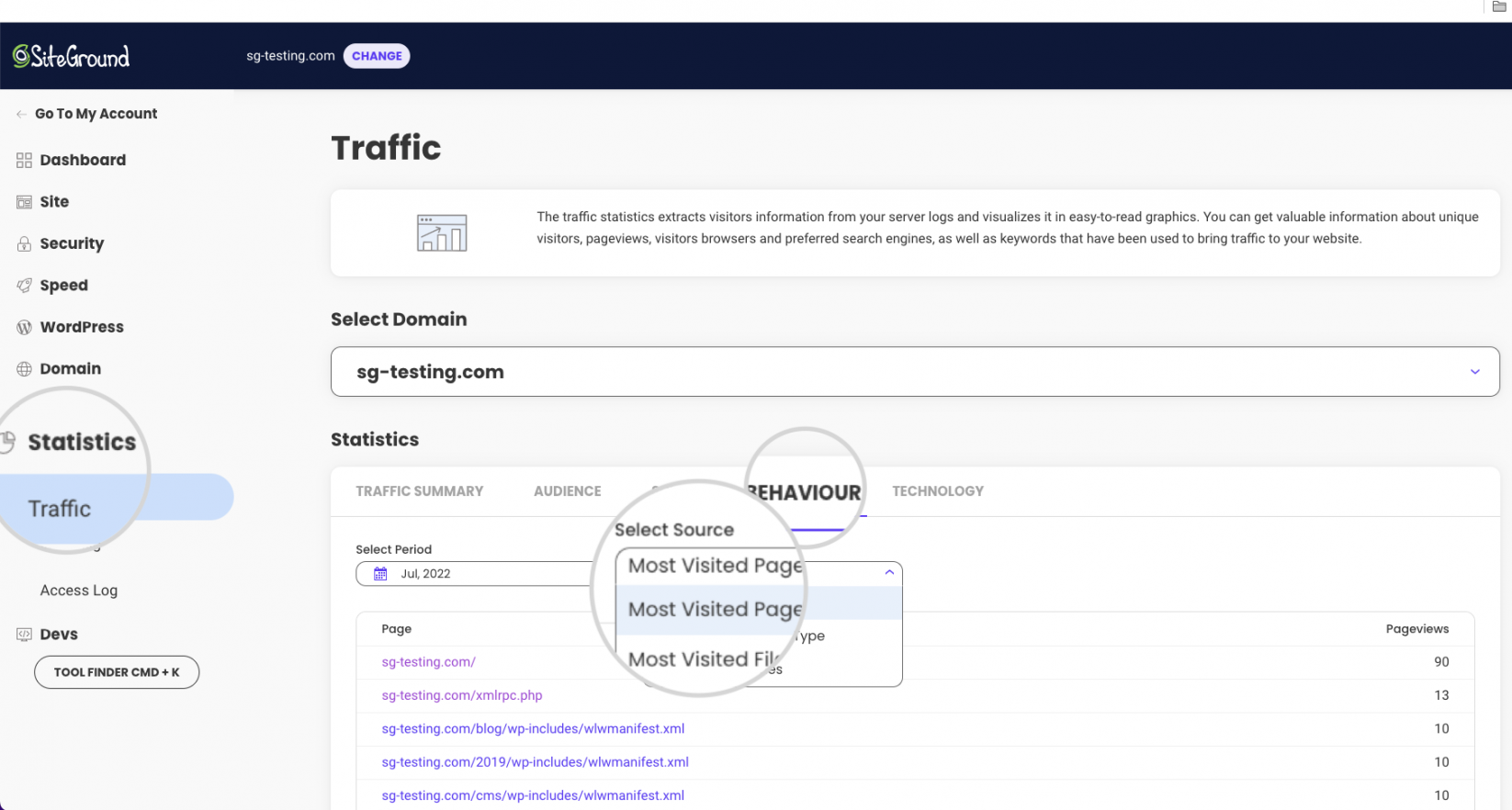Open Dashboard menu item
1512x810 pixels.
(83, 160)
